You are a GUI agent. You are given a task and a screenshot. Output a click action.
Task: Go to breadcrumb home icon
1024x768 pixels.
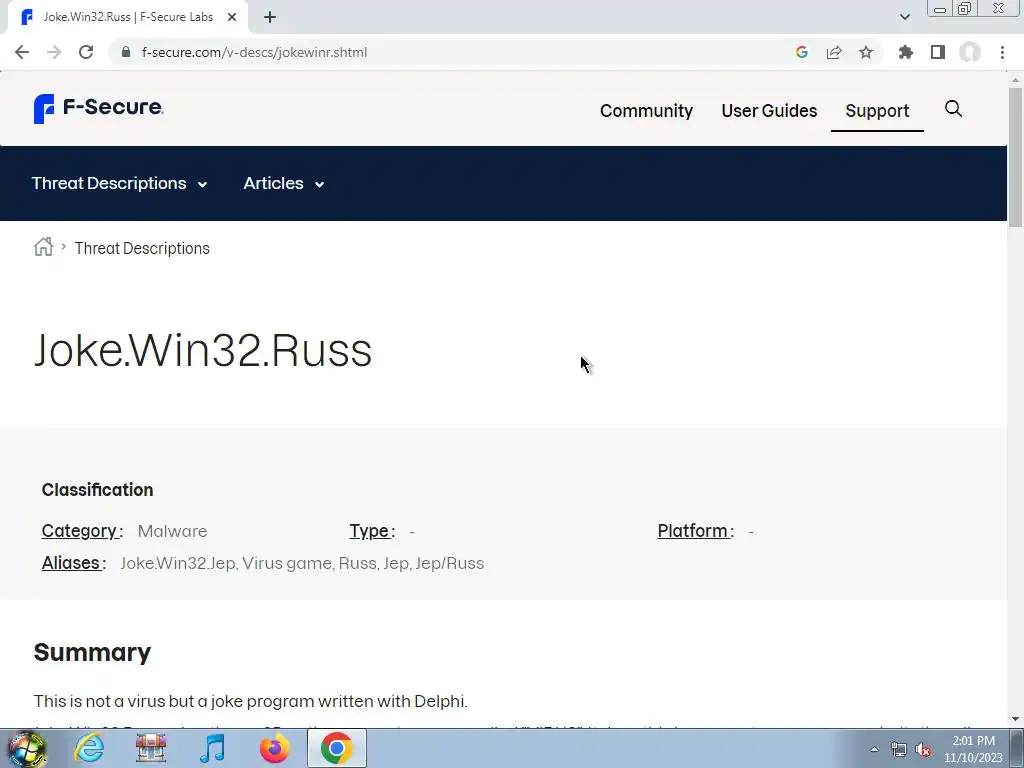(x=44, y=247)
